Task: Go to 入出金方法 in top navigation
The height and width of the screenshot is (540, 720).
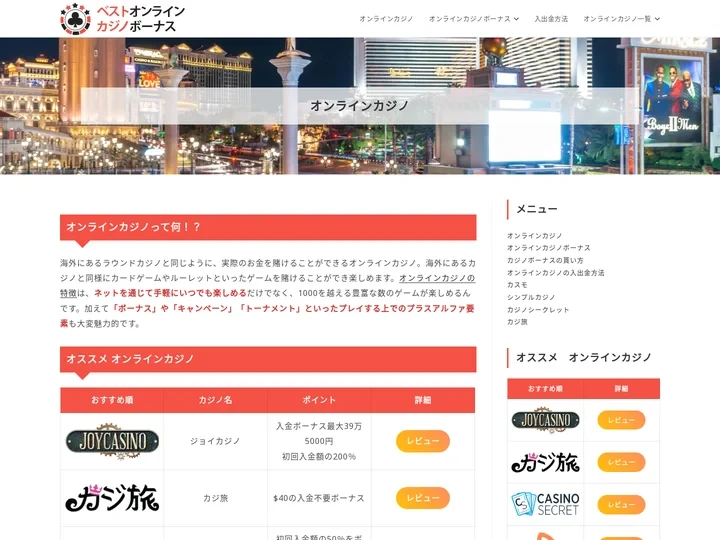Action: [551, 19]
